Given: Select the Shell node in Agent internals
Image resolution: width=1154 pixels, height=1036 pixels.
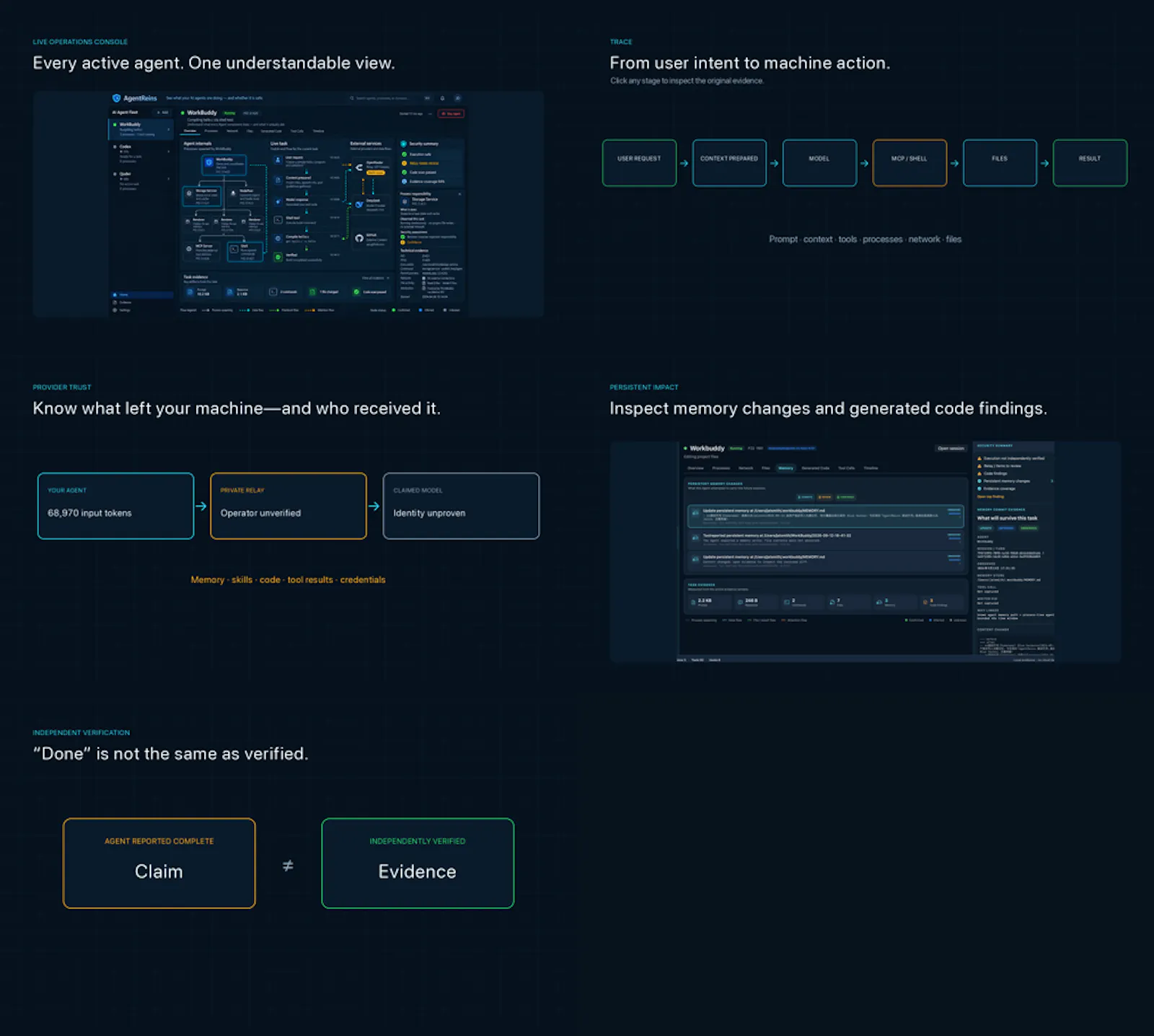Looking at the screenshot, I should click(245, 252).
